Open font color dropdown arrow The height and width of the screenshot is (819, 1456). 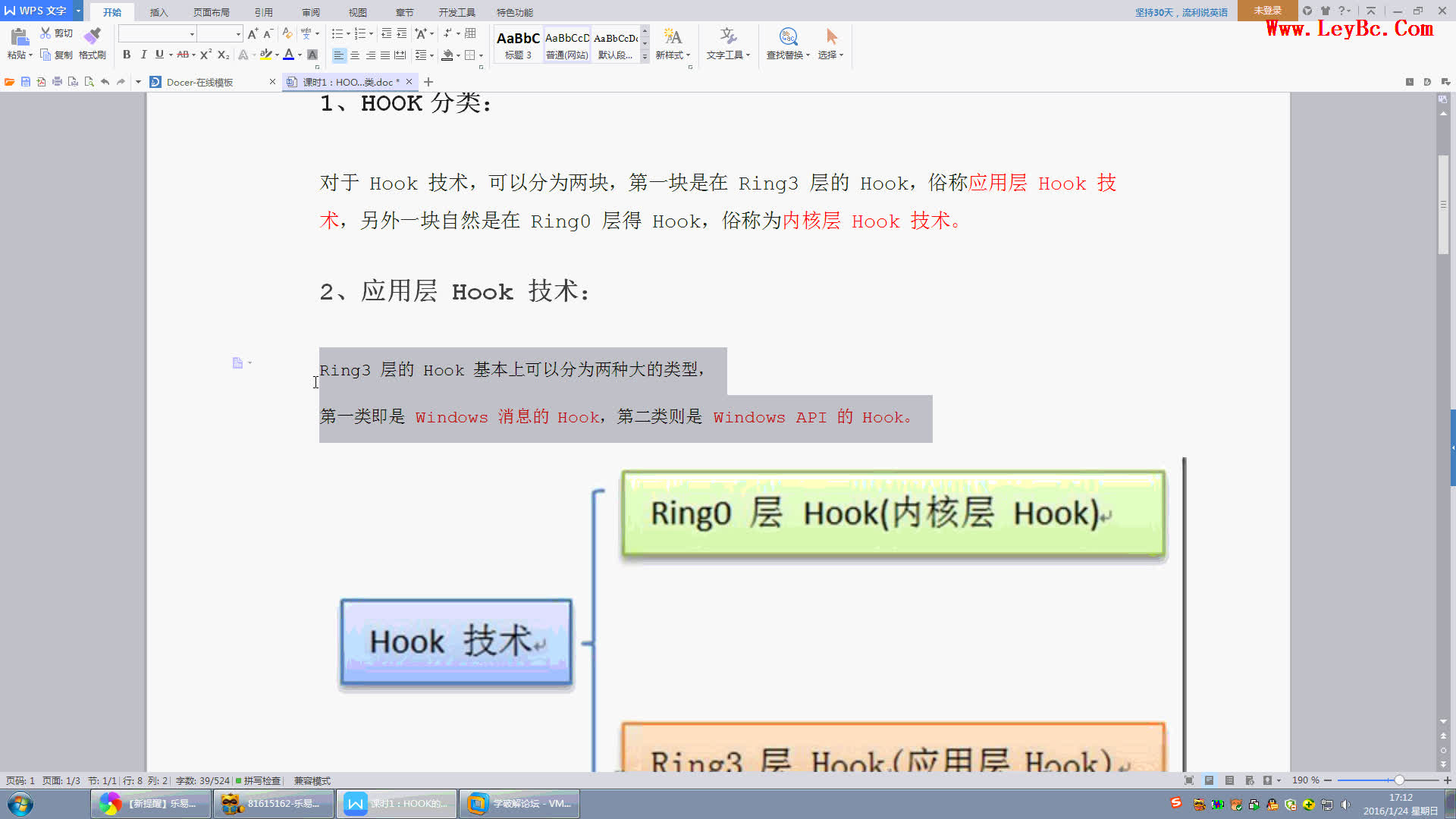coord(300,55)
